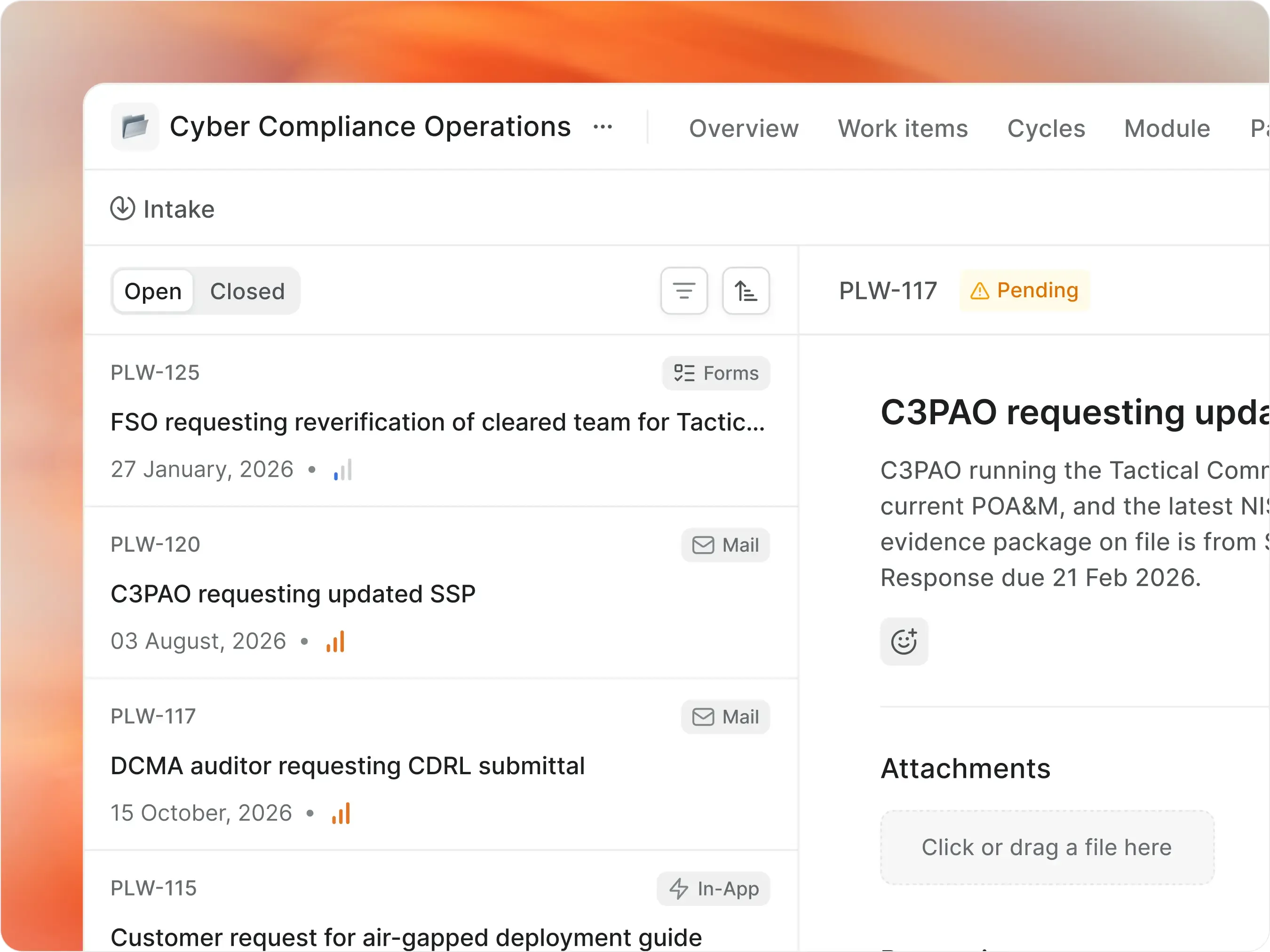Click the 03 August, 2026 date
The width and height of the screenshot is (1270, 952).
198,641
